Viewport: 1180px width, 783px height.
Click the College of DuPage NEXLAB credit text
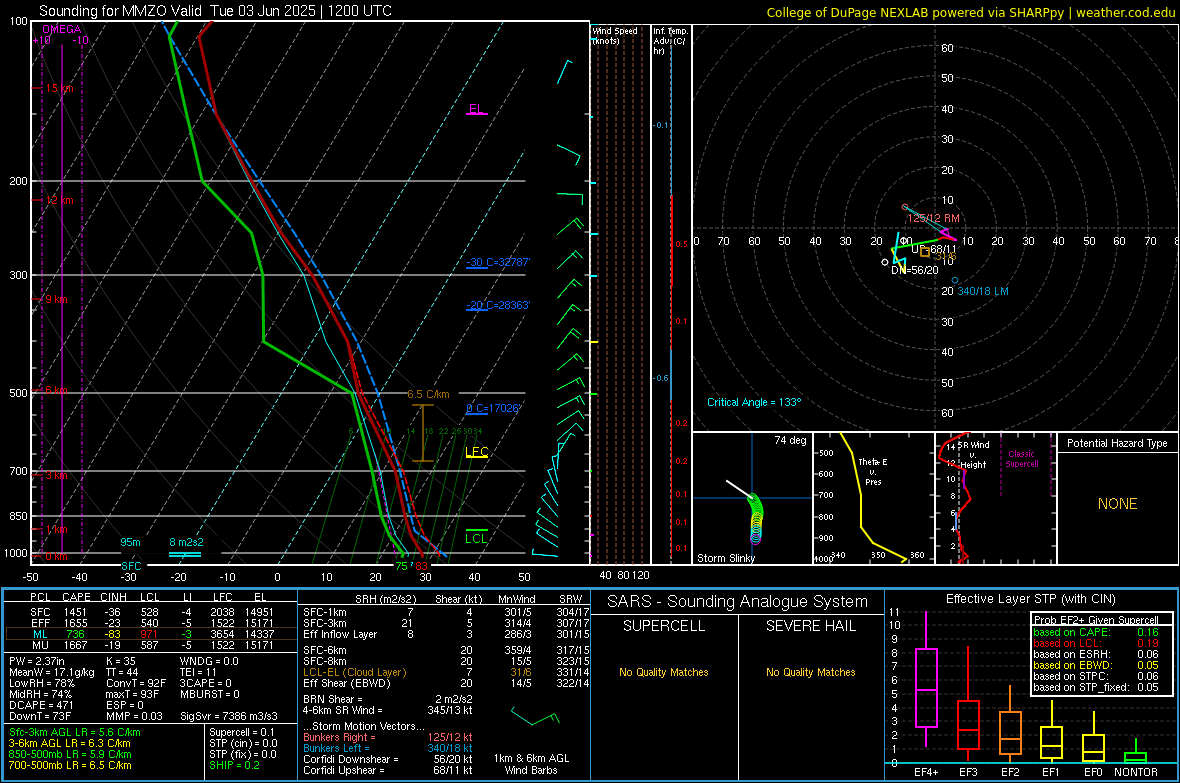coord(971,12)
